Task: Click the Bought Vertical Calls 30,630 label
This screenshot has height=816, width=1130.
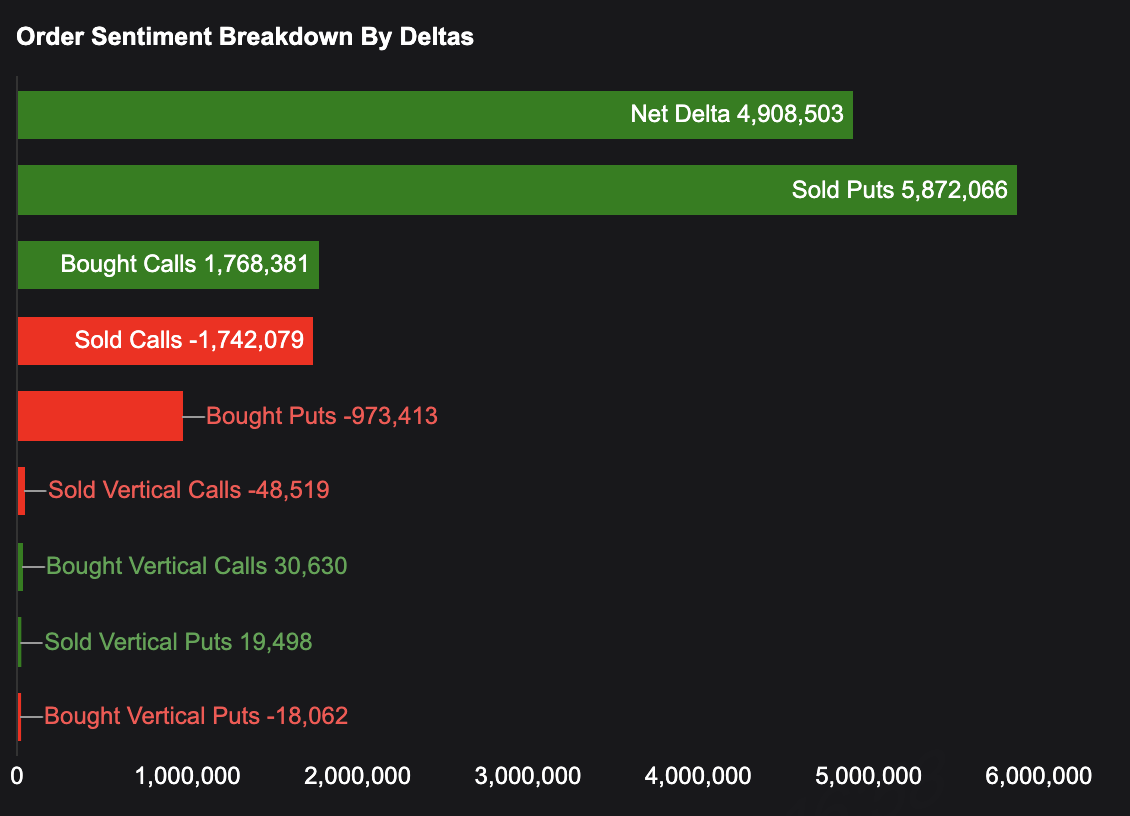Action: click(x=197, y=566)
